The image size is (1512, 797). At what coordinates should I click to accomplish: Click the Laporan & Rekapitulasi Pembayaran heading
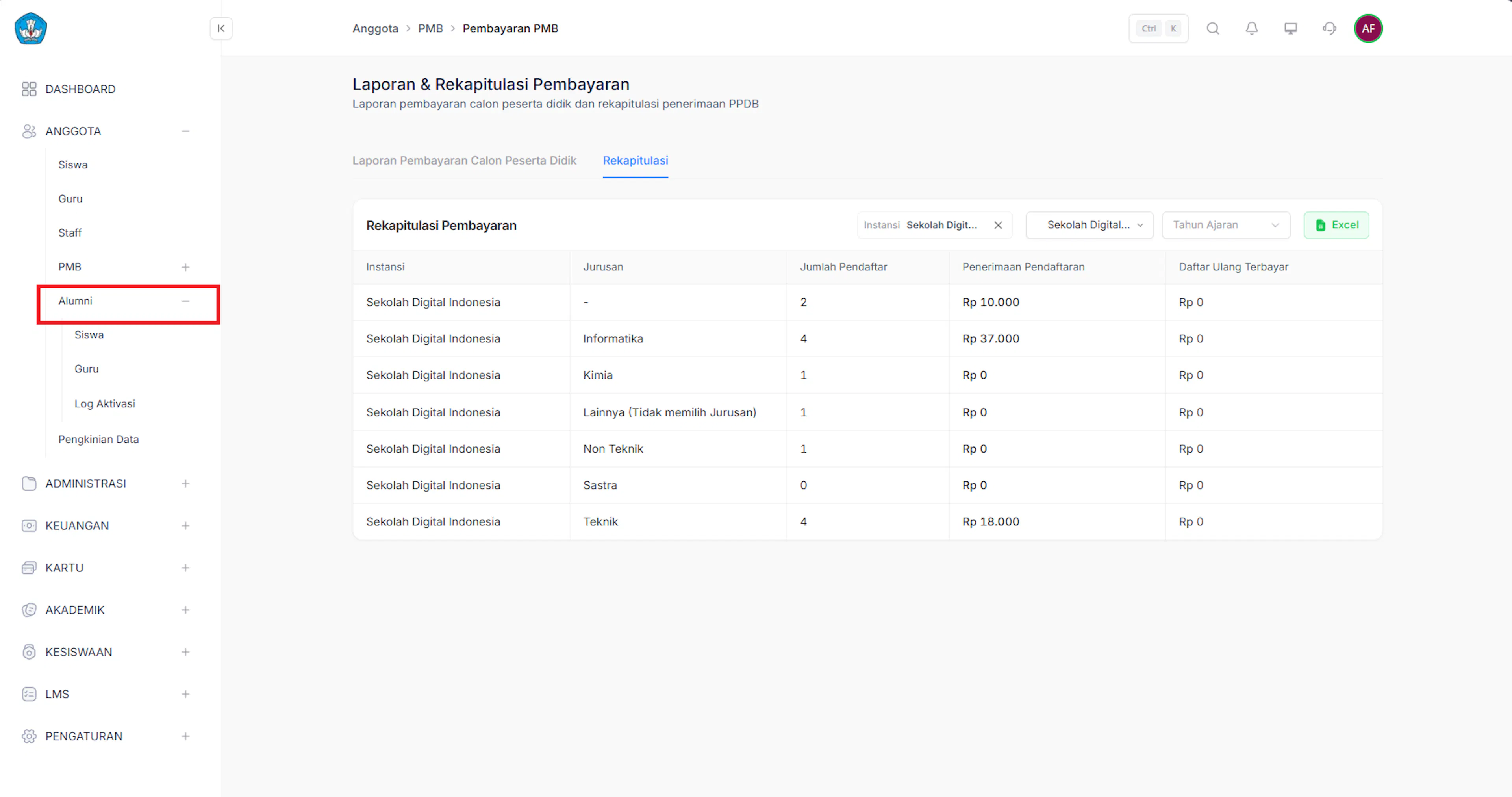point(491,84)
